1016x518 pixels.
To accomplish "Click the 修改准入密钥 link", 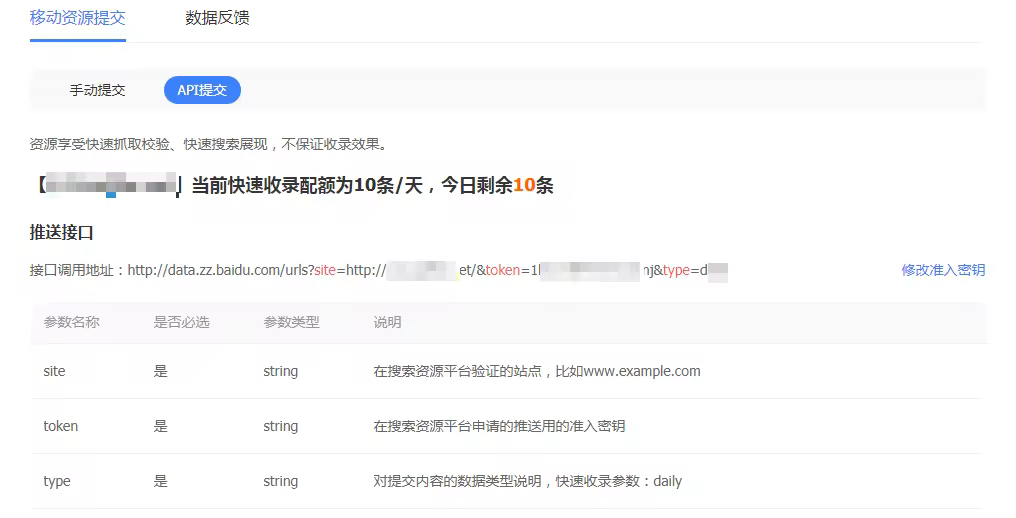I will pyautogui.click(x=943, y=270).
